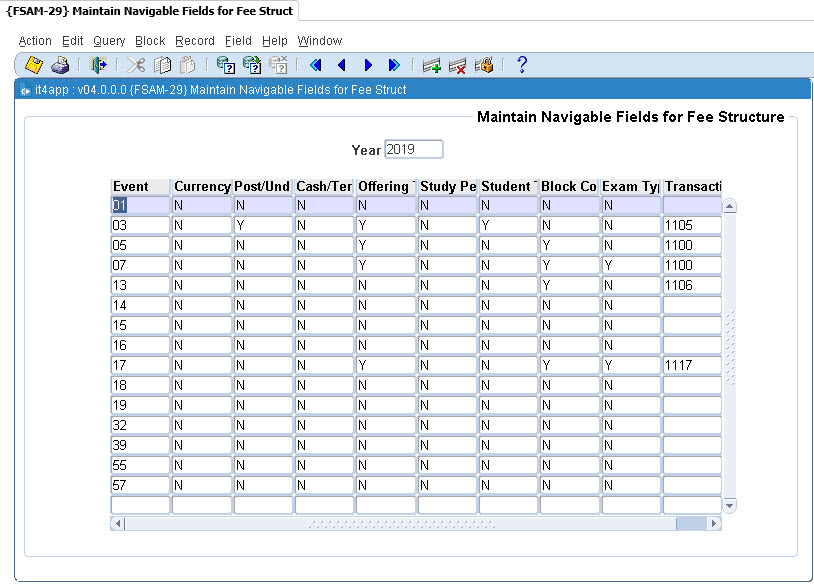814x584 pixels.
Task: Open the Help question mark icon
Action: tap(522, 65)
